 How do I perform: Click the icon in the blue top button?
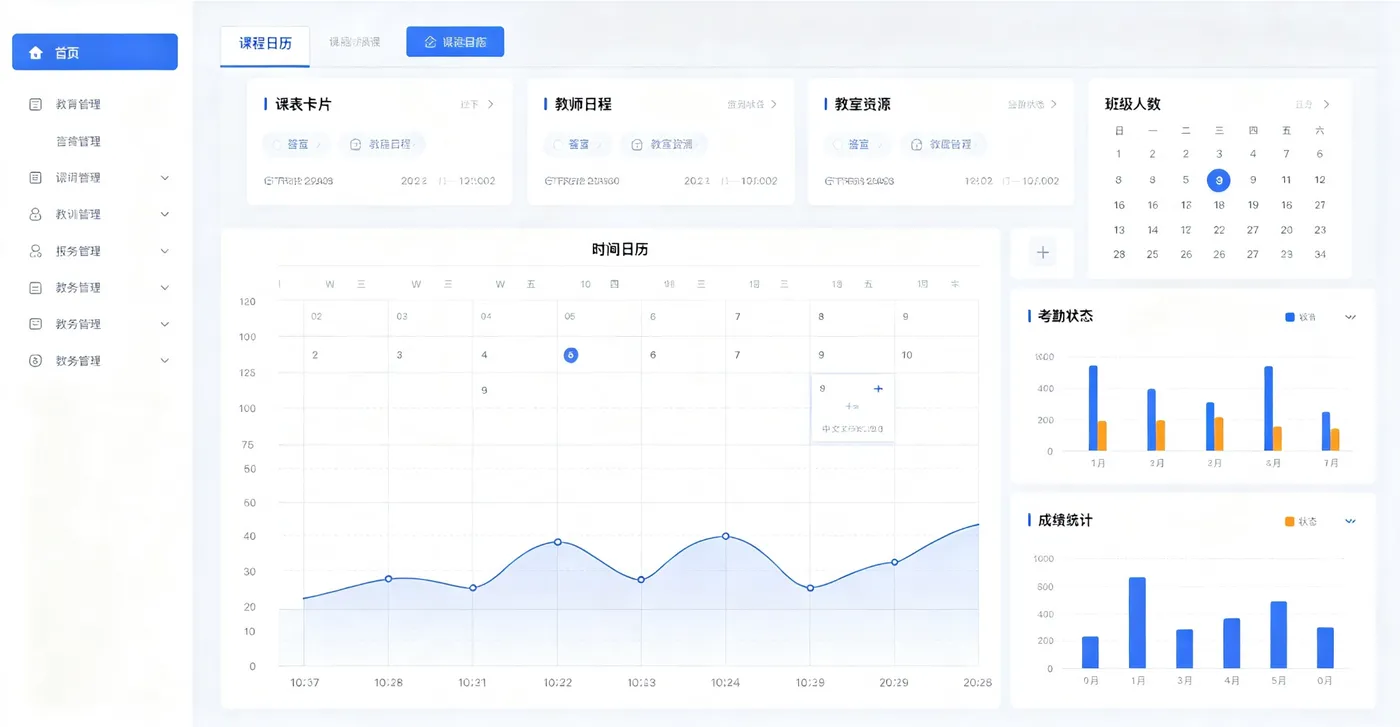[430, 42]
